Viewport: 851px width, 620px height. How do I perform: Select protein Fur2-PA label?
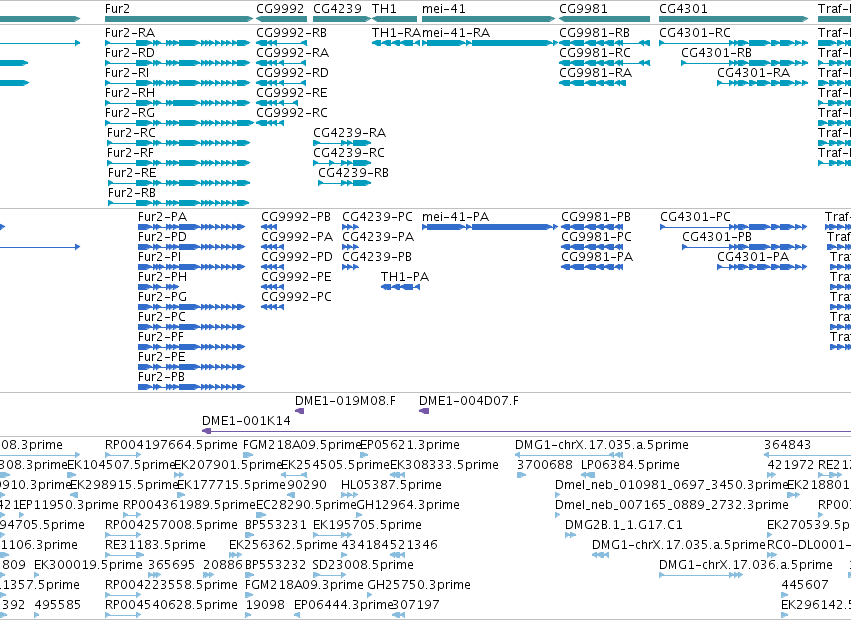point(162,217)
